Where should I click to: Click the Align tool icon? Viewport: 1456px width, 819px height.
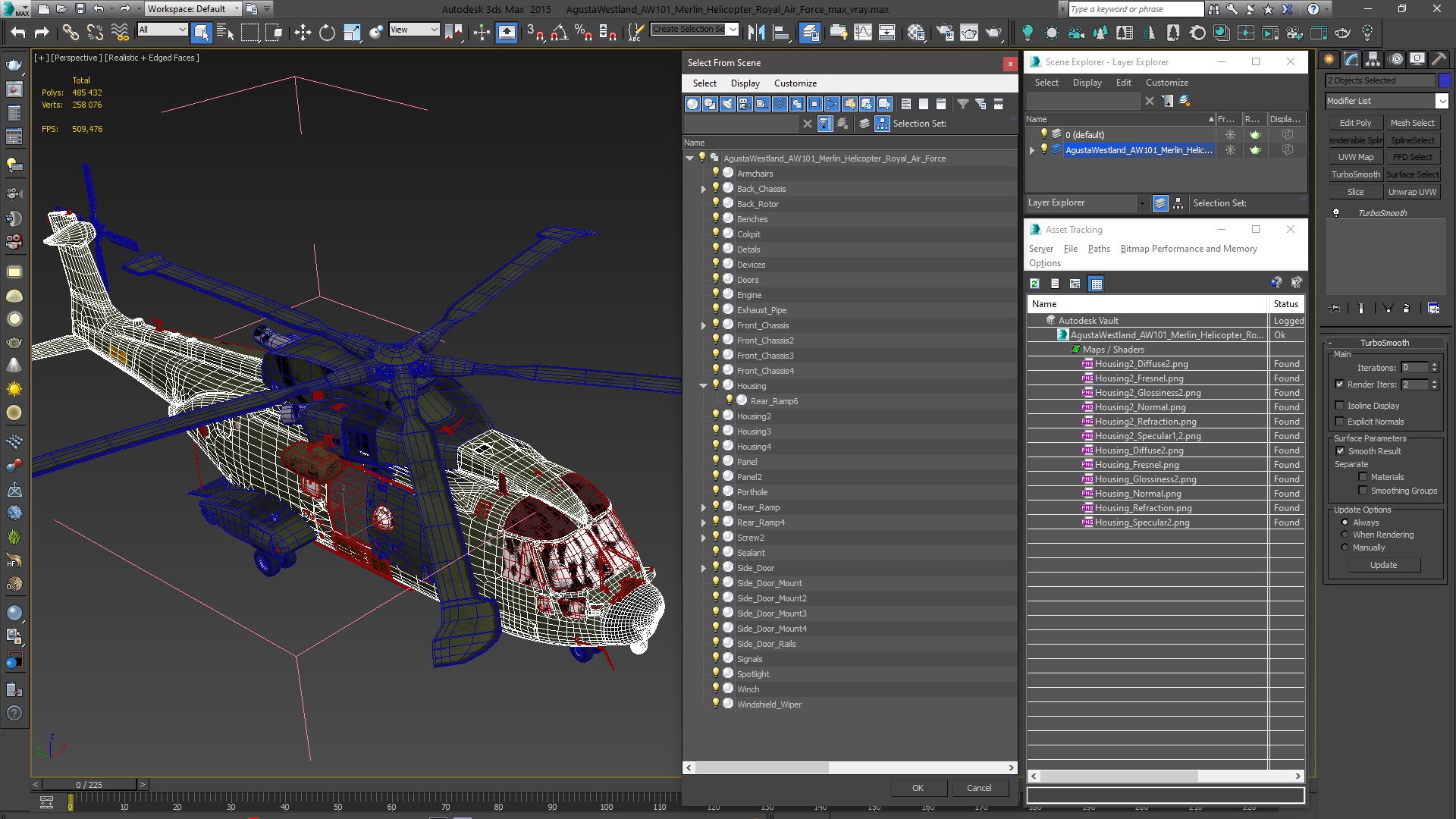click(x=780, y=32)
